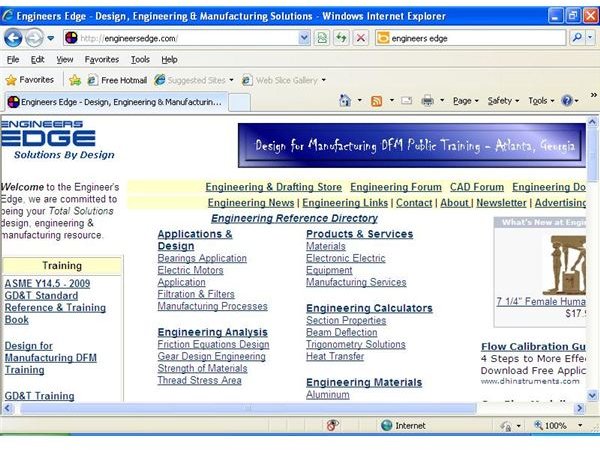Click the address bar URL field

point(188,38)
